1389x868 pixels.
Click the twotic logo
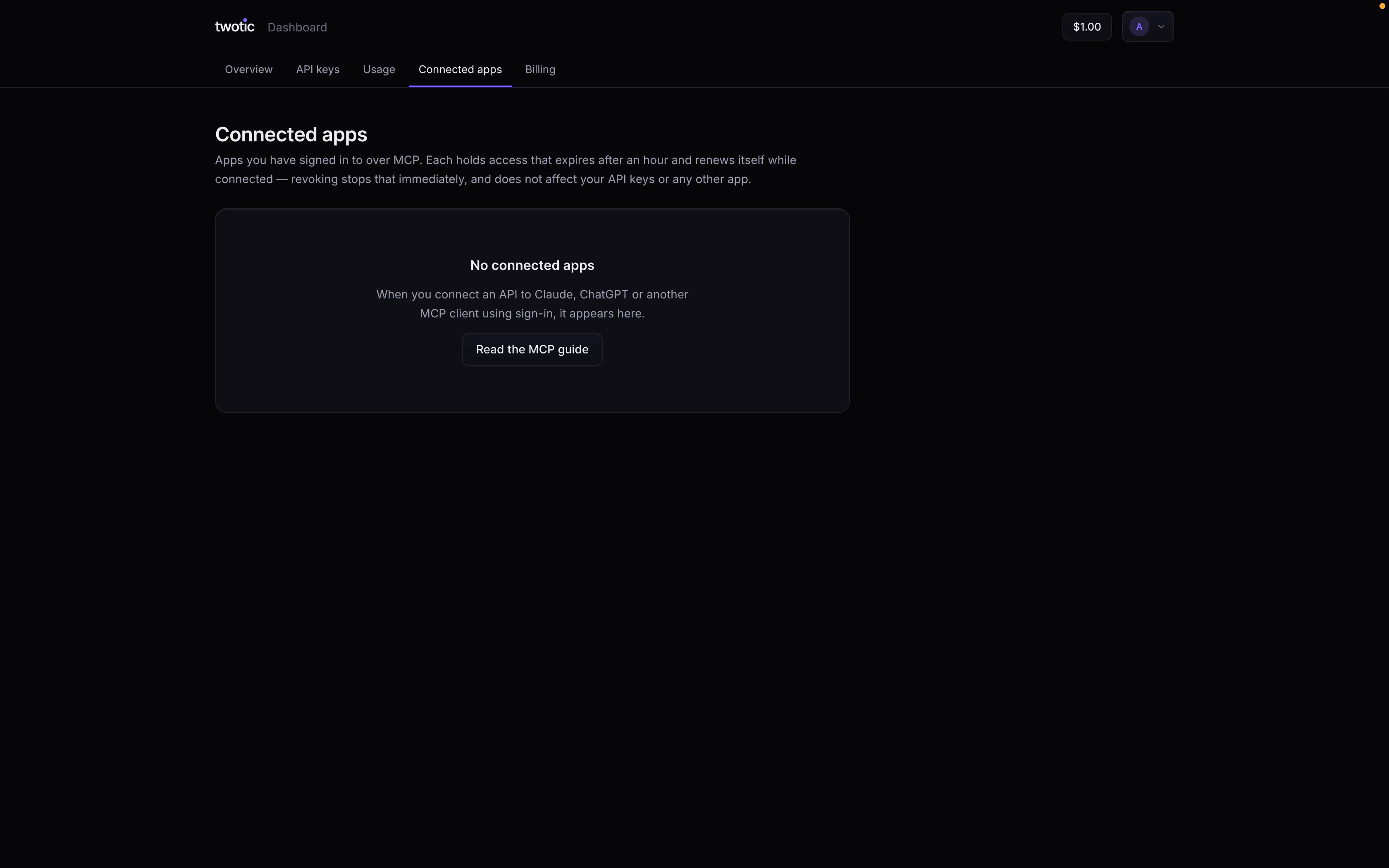[234, 26]
